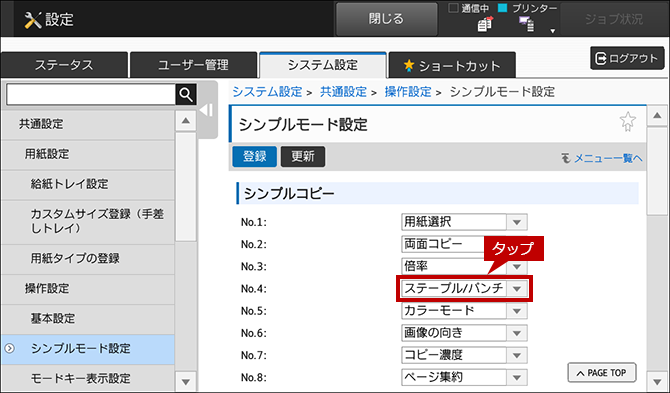
Task: Click the search magnifier icon
Action: (186, 94)
